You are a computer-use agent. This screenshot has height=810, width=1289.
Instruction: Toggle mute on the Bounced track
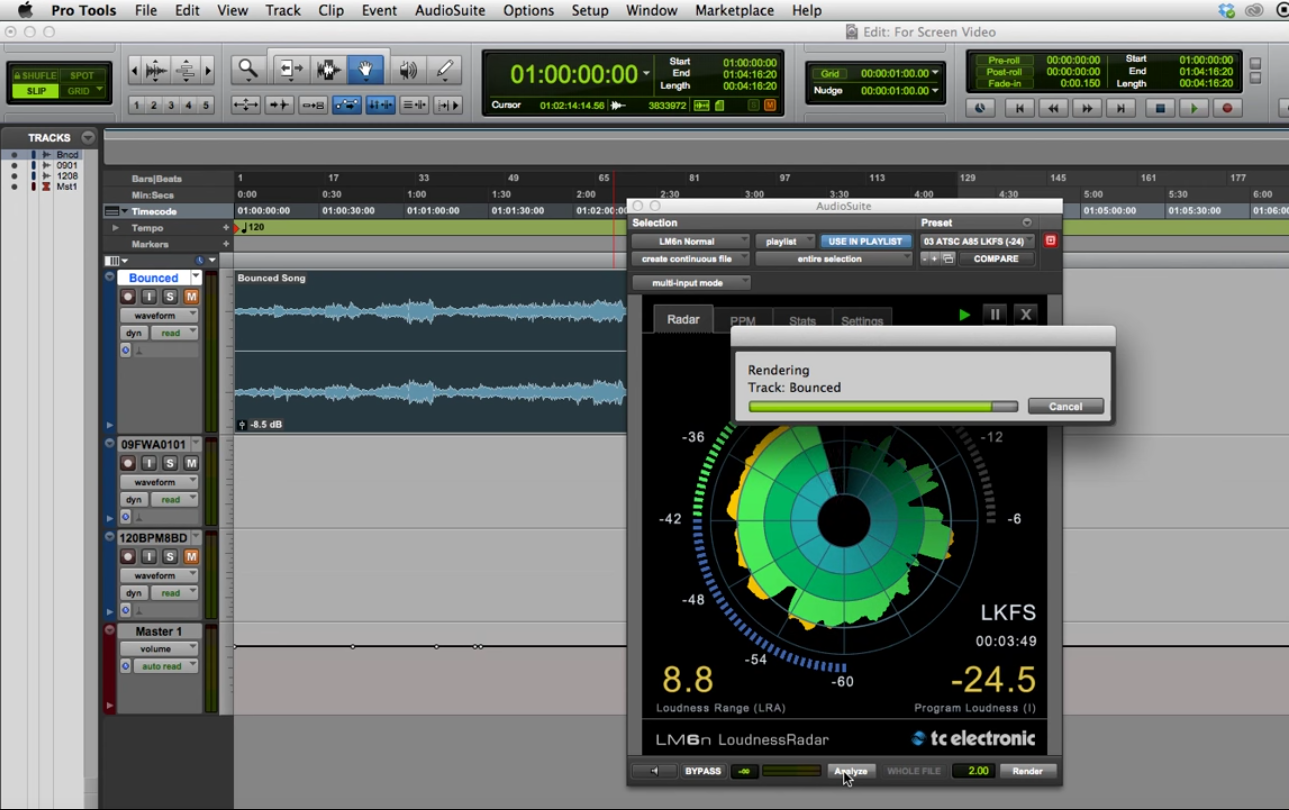point(190,297)
